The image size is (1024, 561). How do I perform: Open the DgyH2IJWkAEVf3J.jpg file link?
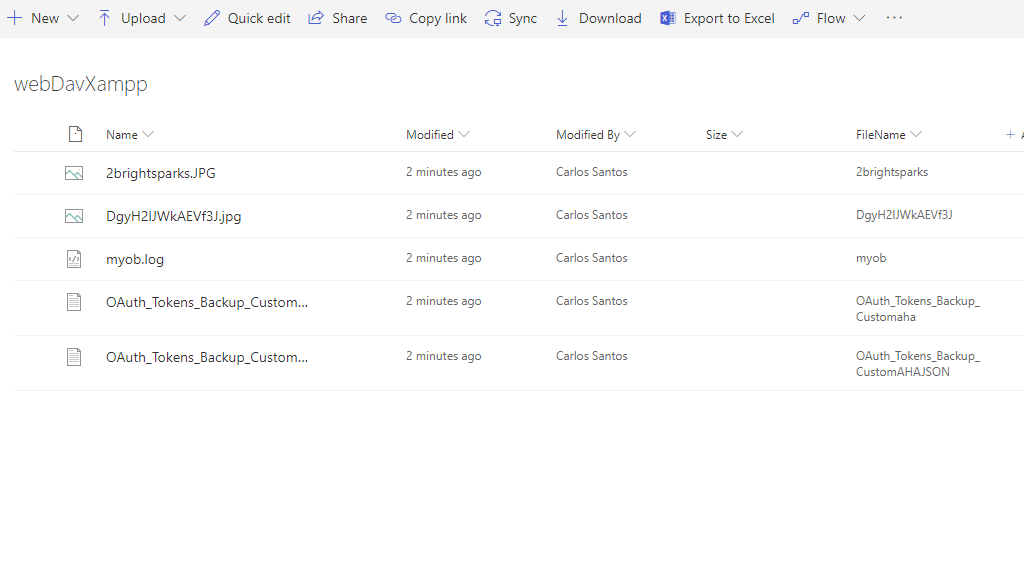173,216
